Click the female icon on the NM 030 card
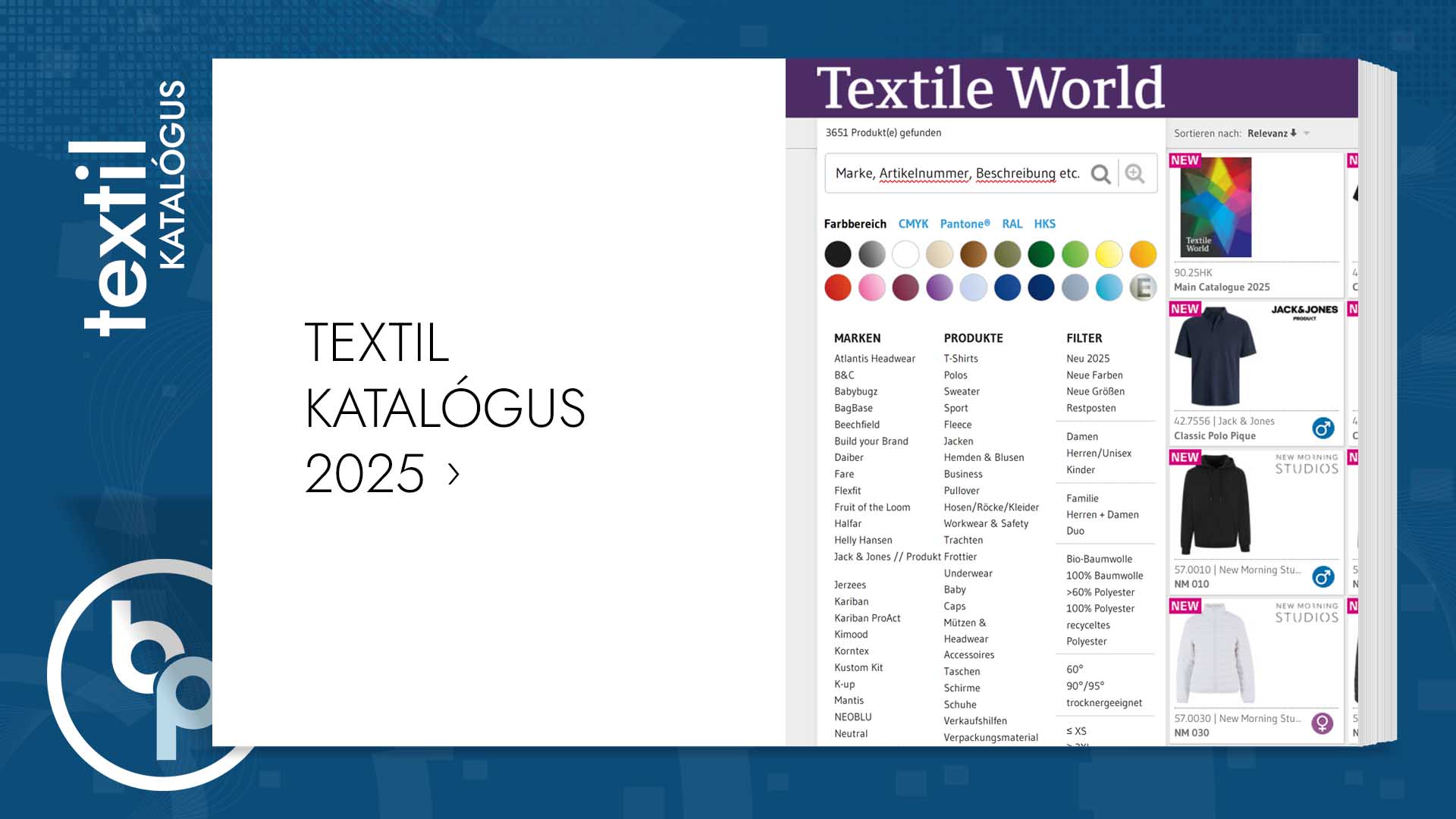 click(x=1323, y=723)
